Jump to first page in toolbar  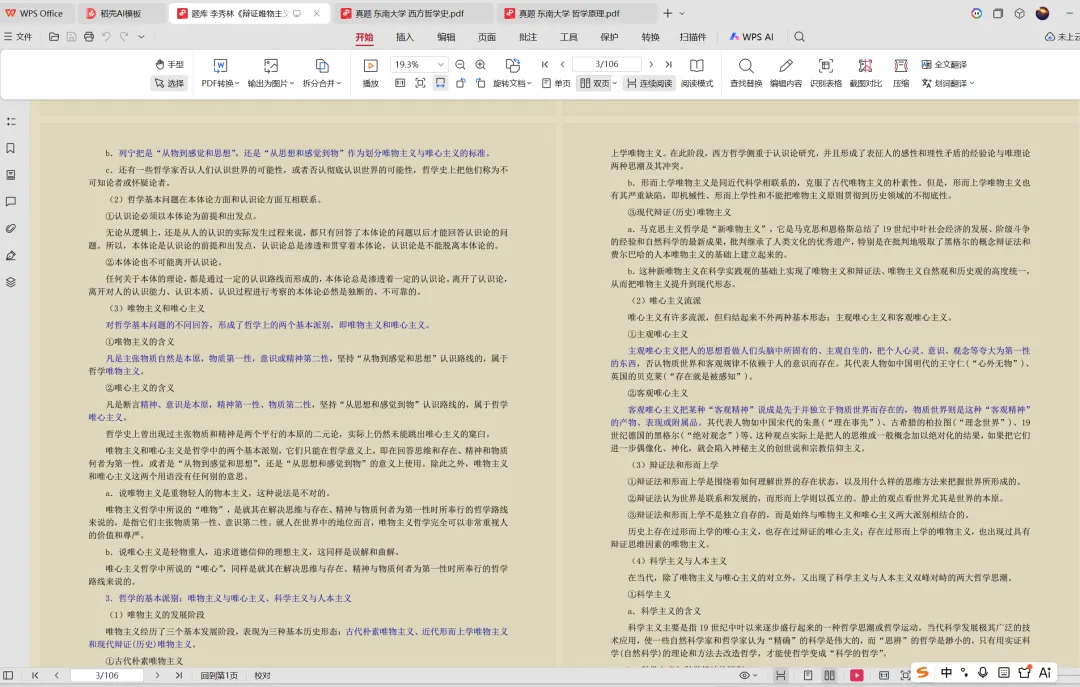click(x=545, y=64)
